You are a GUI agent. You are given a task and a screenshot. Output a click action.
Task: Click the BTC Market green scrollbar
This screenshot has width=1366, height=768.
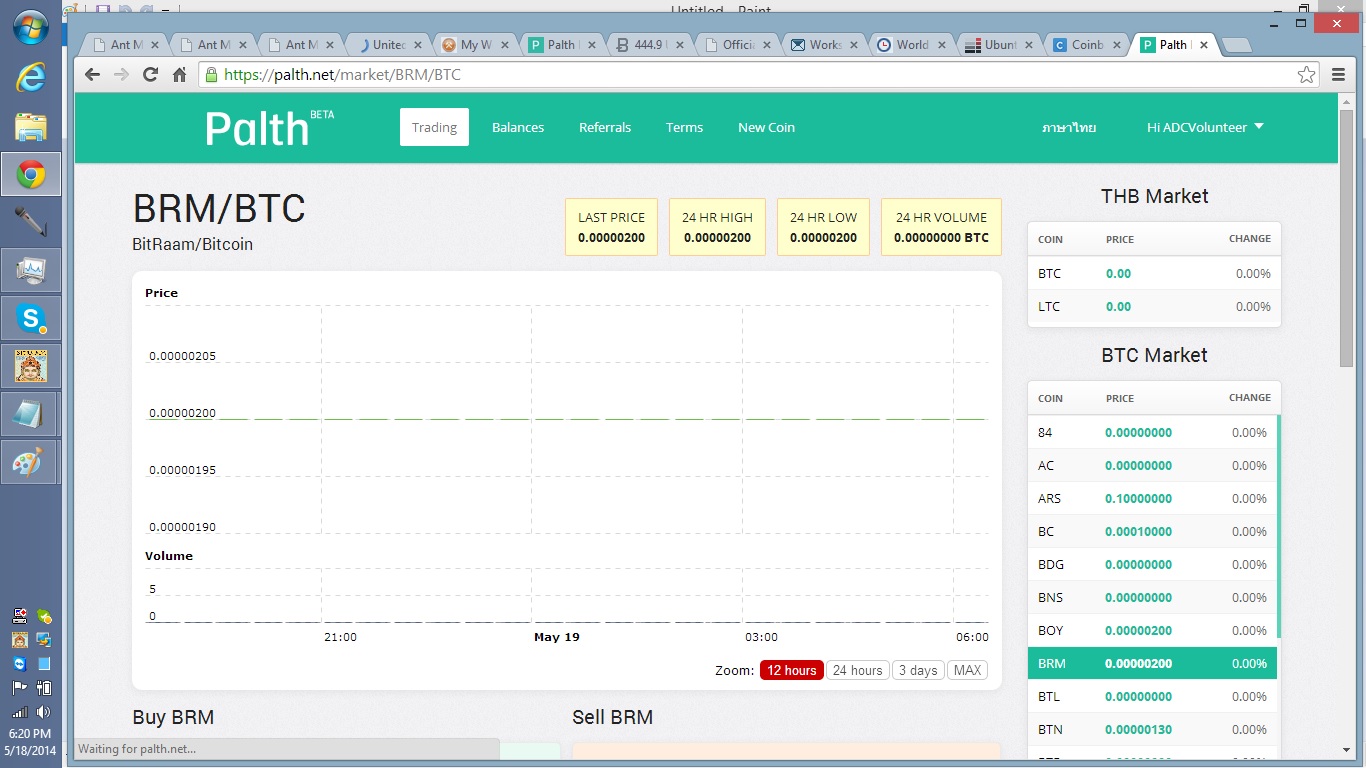1279,528
